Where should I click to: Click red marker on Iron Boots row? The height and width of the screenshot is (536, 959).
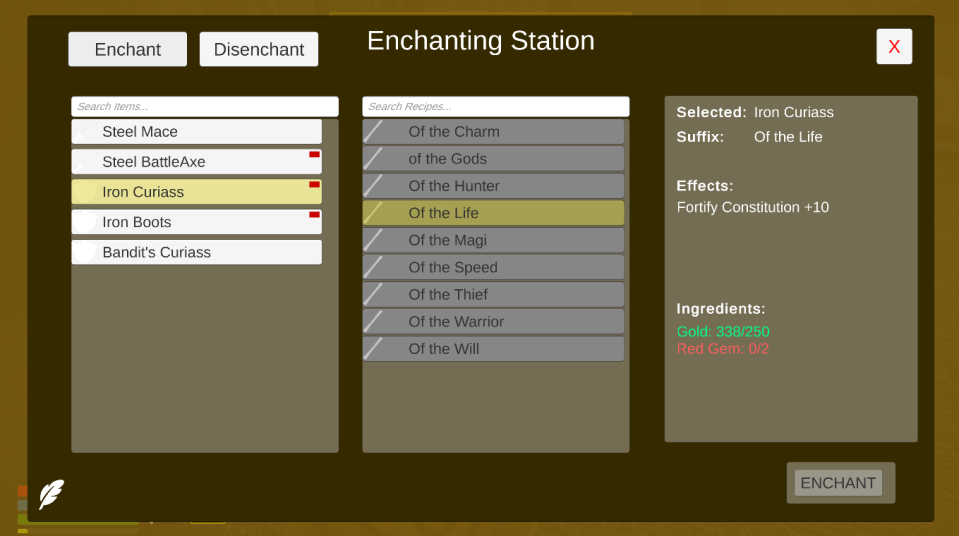click(314, 214)
